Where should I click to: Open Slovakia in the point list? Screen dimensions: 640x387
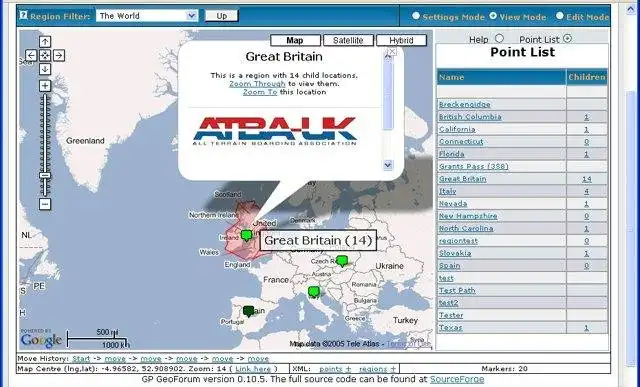455,254
